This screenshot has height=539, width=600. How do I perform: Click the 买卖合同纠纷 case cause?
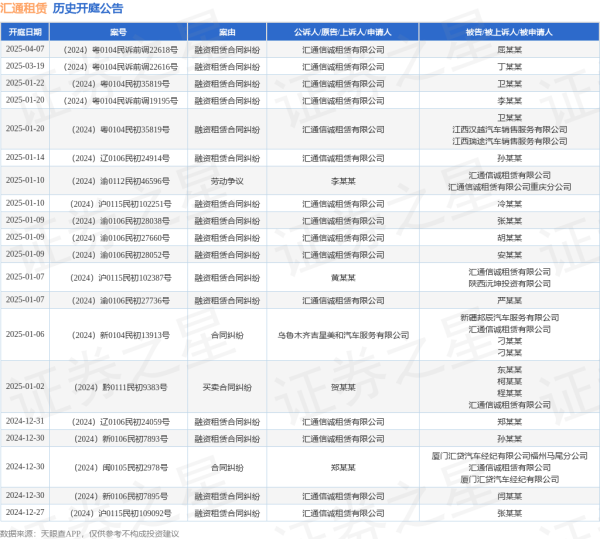point(227,386)
